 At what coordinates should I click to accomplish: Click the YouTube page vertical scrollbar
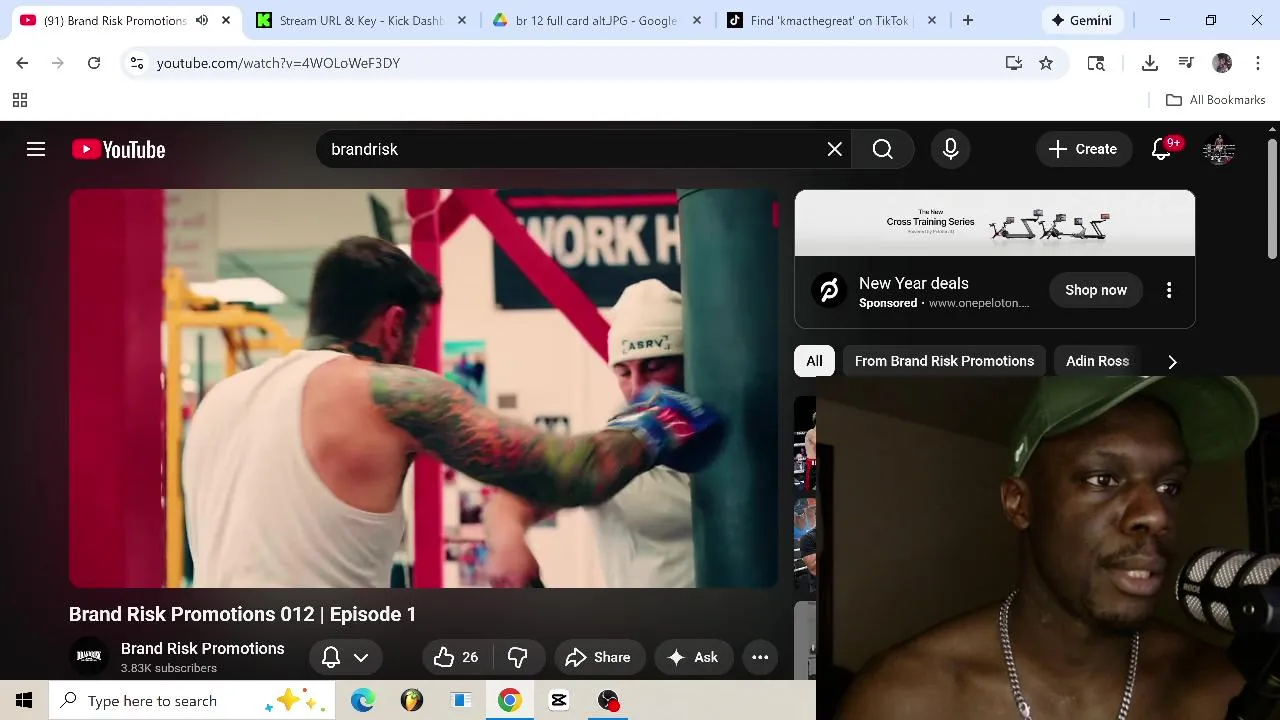coord(1272,200)
